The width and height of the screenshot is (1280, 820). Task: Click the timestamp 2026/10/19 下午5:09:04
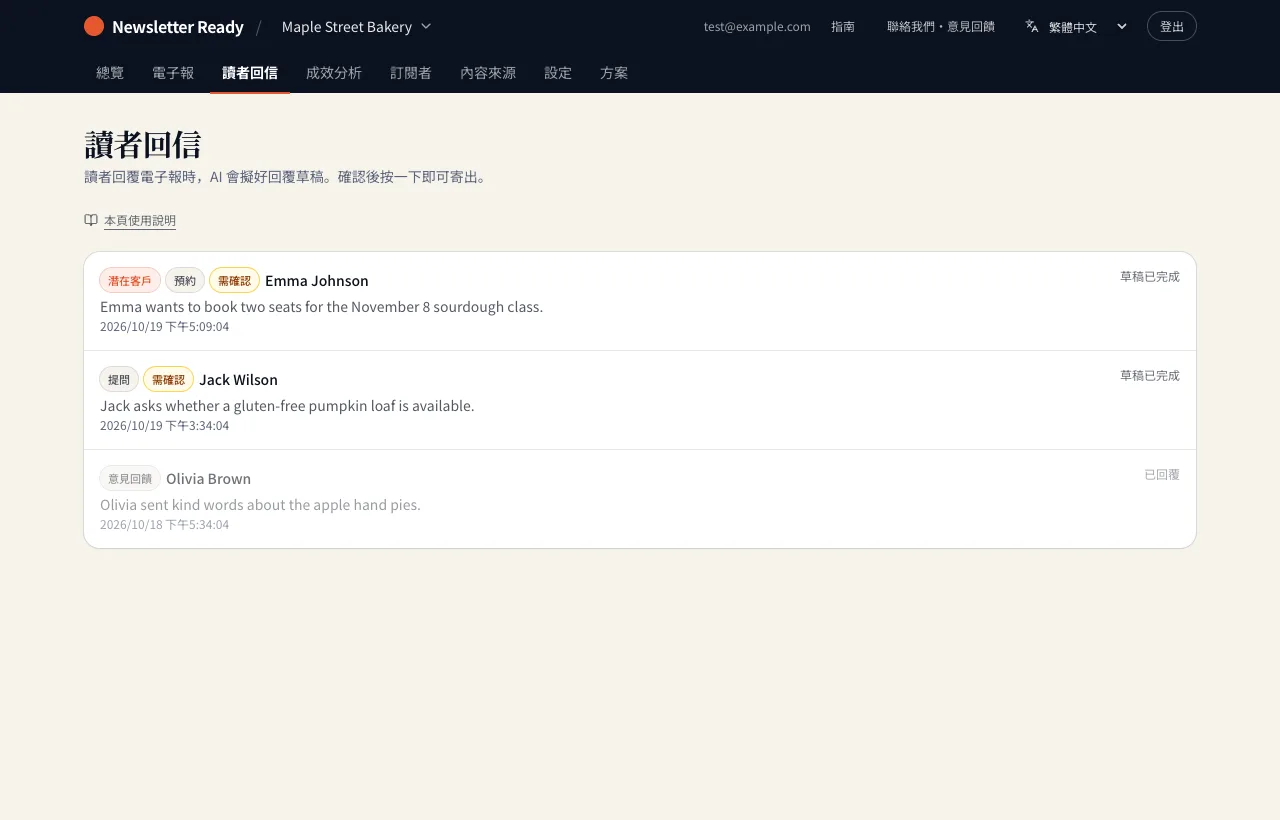tap(164, 327)
